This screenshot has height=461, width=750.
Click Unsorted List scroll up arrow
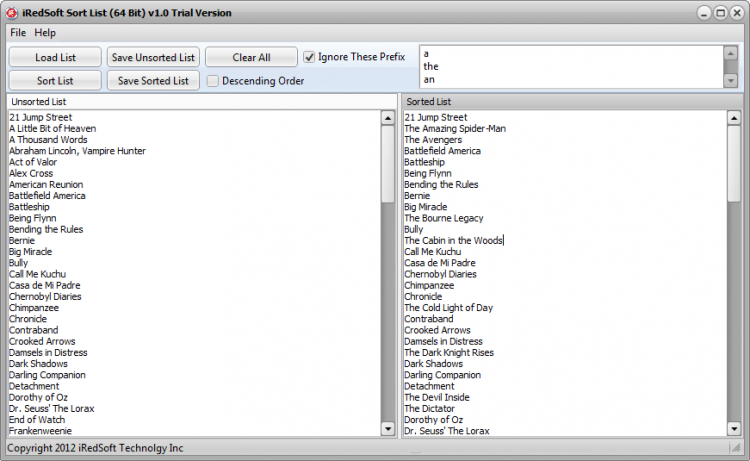(x=388, y=118)
